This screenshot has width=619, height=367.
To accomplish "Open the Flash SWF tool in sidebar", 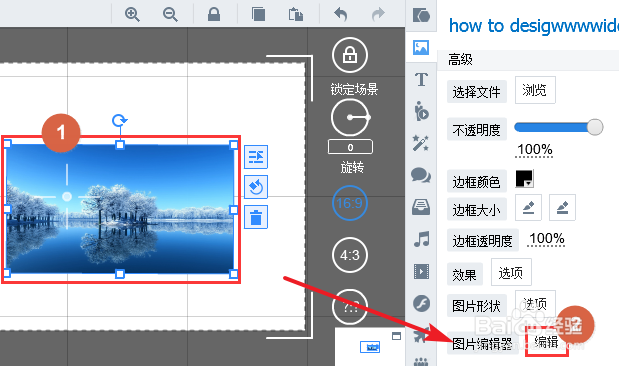I will coord(421,303).
